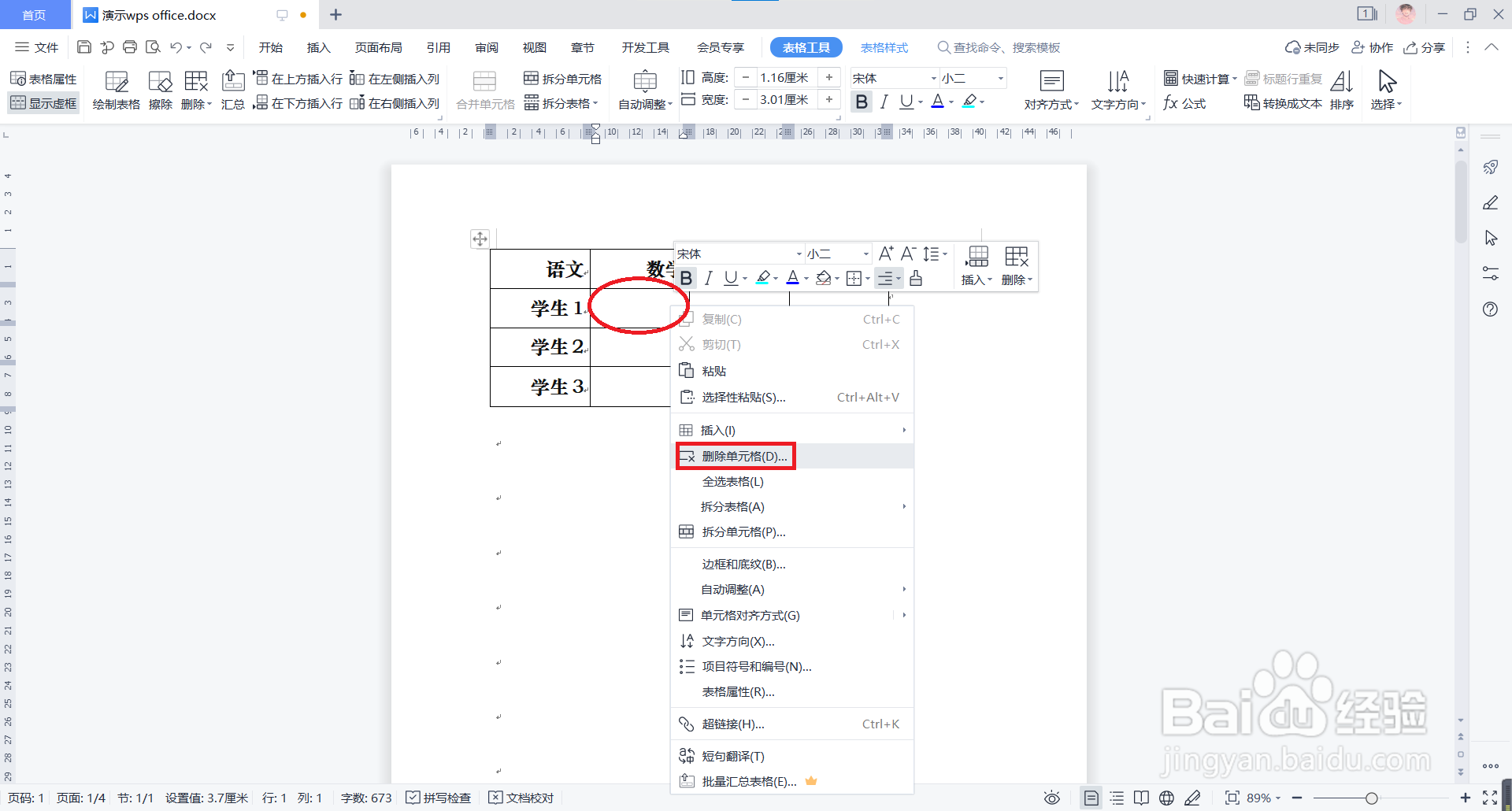Select the 绘制表格 draw table tool
Screen dimensions: 1512x811
click(117, 89)
